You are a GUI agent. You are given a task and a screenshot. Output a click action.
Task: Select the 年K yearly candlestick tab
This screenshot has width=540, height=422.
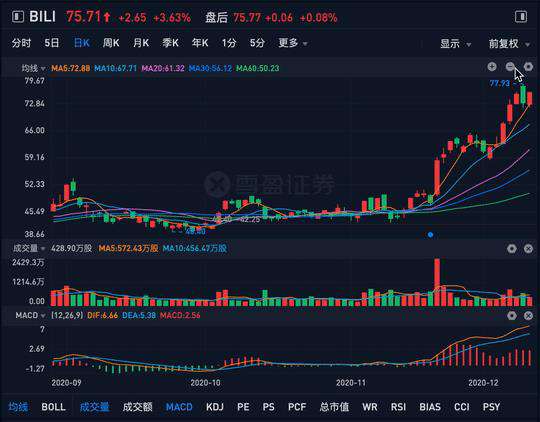tap(200, 43)
